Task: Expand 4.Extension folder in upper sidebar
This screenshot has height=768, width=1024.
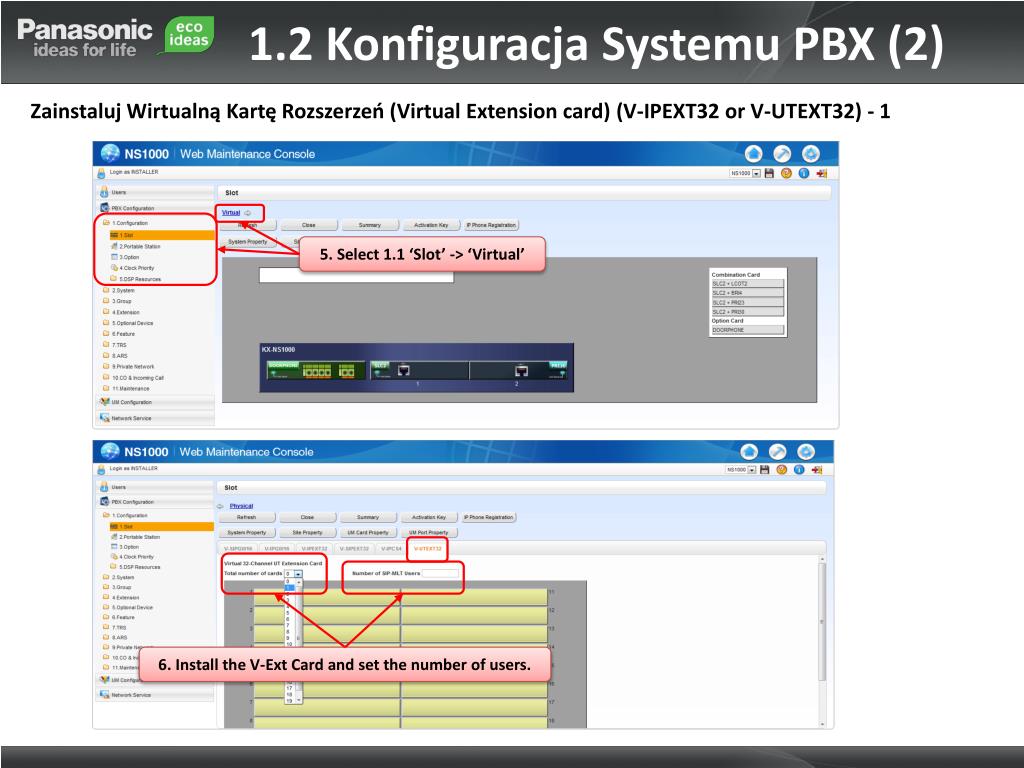Action: (106, 312)
